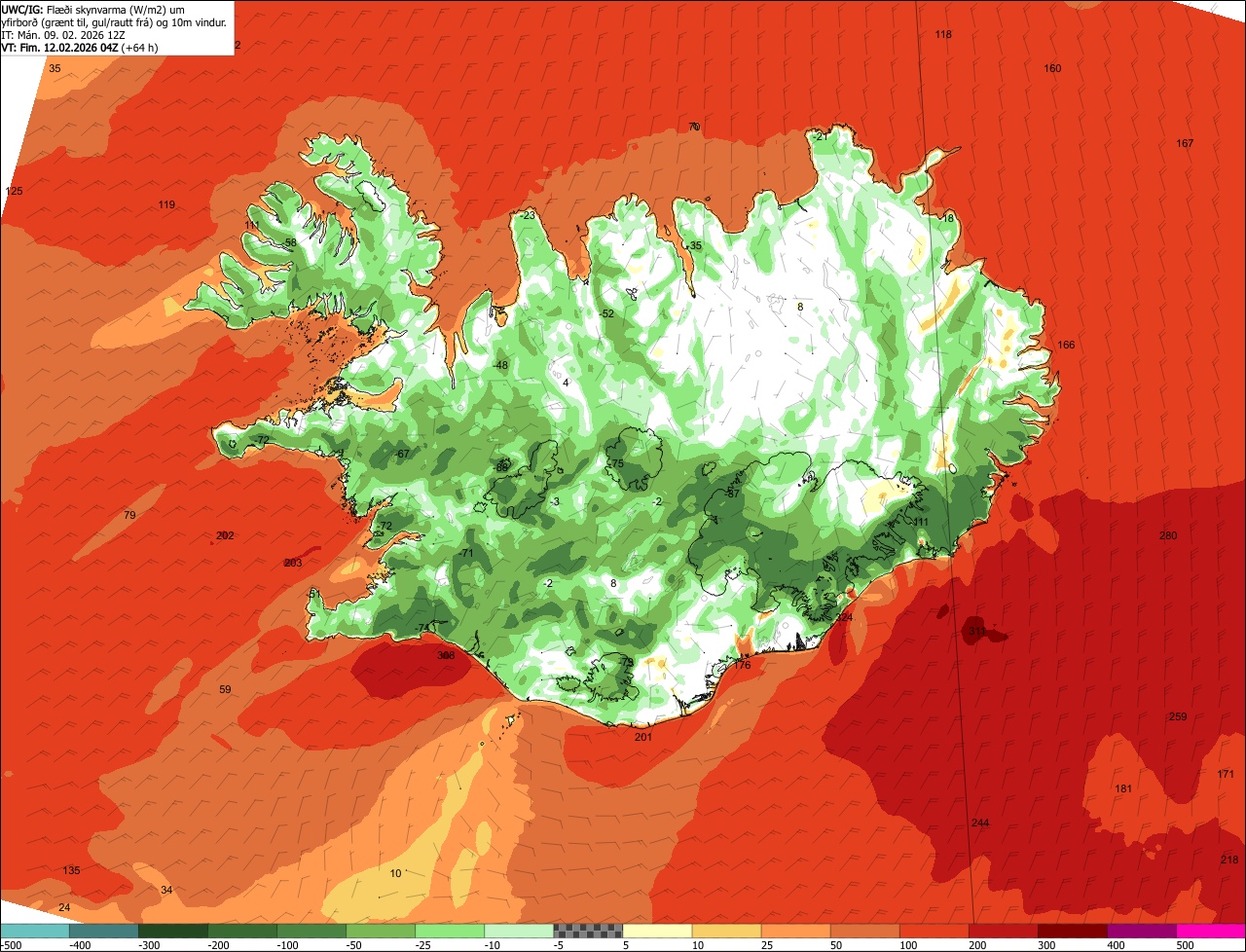Click the '124' coastal value
1246x952 pixels.
coord(845,618)
